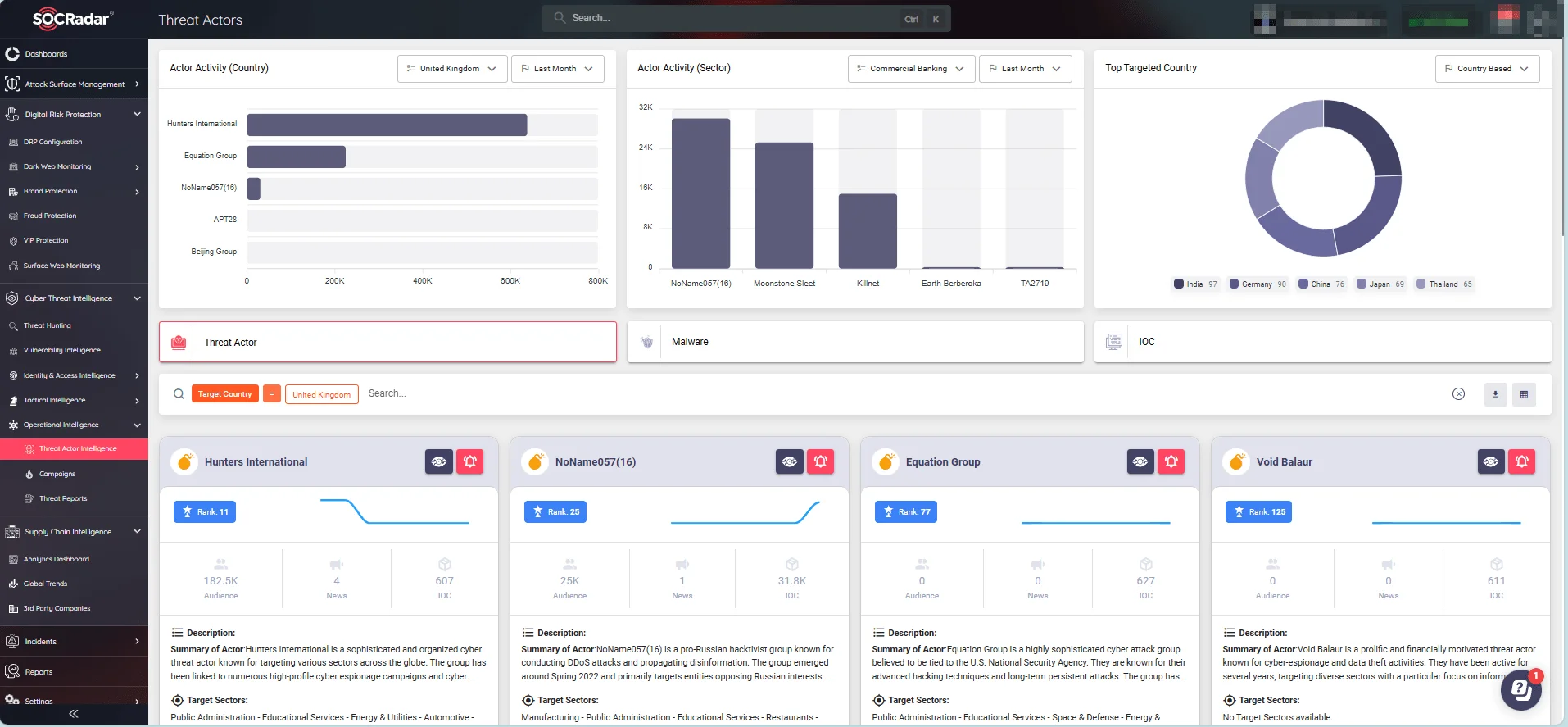This screenshot has width=1568, height=727.
Task: Toggle watch eye for NoName057(16)
Action: coord(790,461)
